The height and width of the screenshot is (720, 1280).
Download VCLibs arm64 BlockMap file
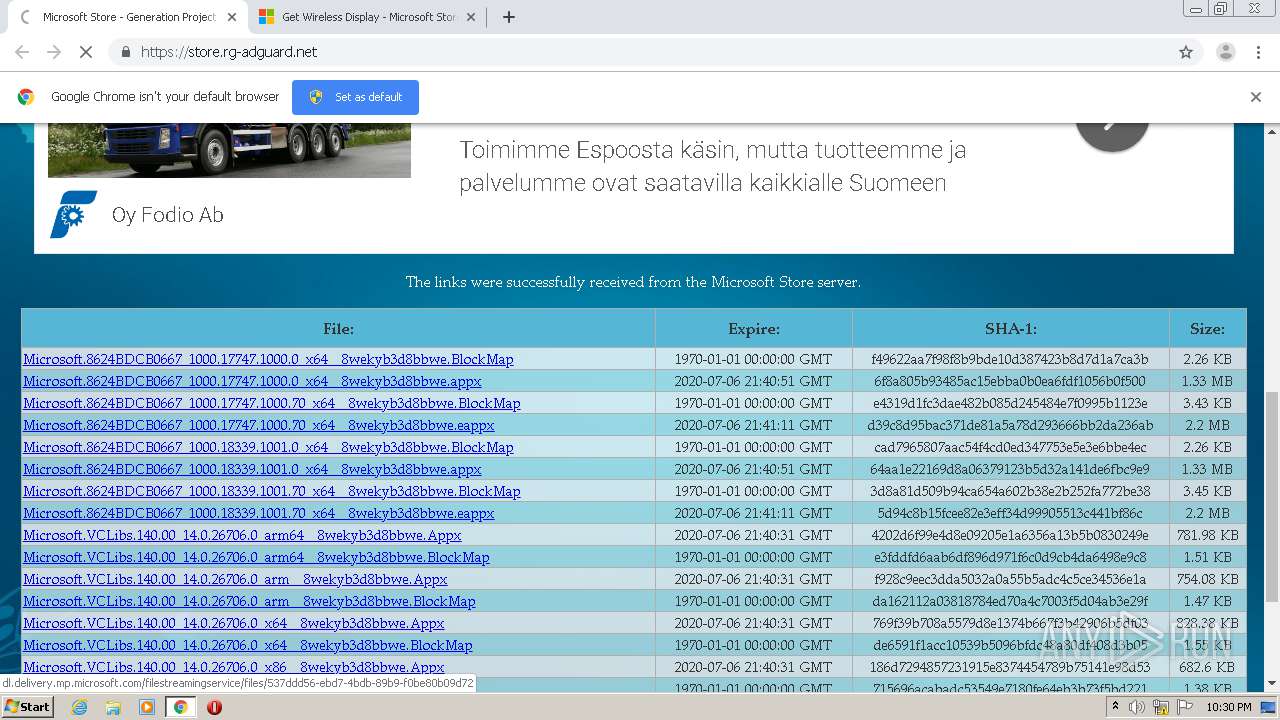point(256,557)
